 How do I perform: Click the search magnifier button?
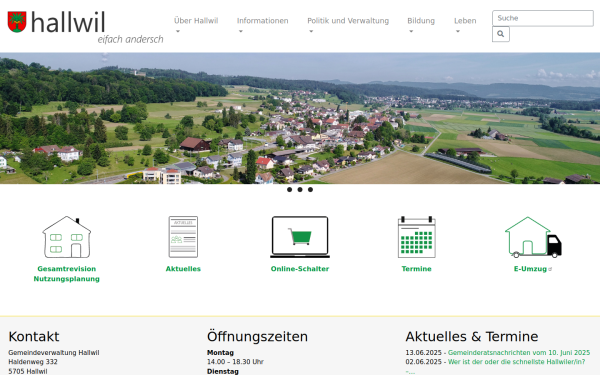click(501, 34)
